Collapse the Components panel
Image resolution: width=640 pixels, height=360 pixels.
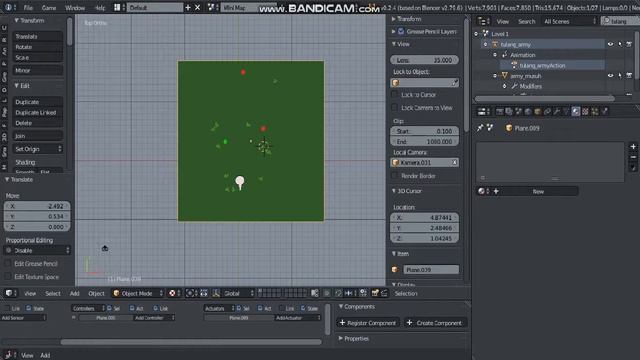click(x=341, y=307)
